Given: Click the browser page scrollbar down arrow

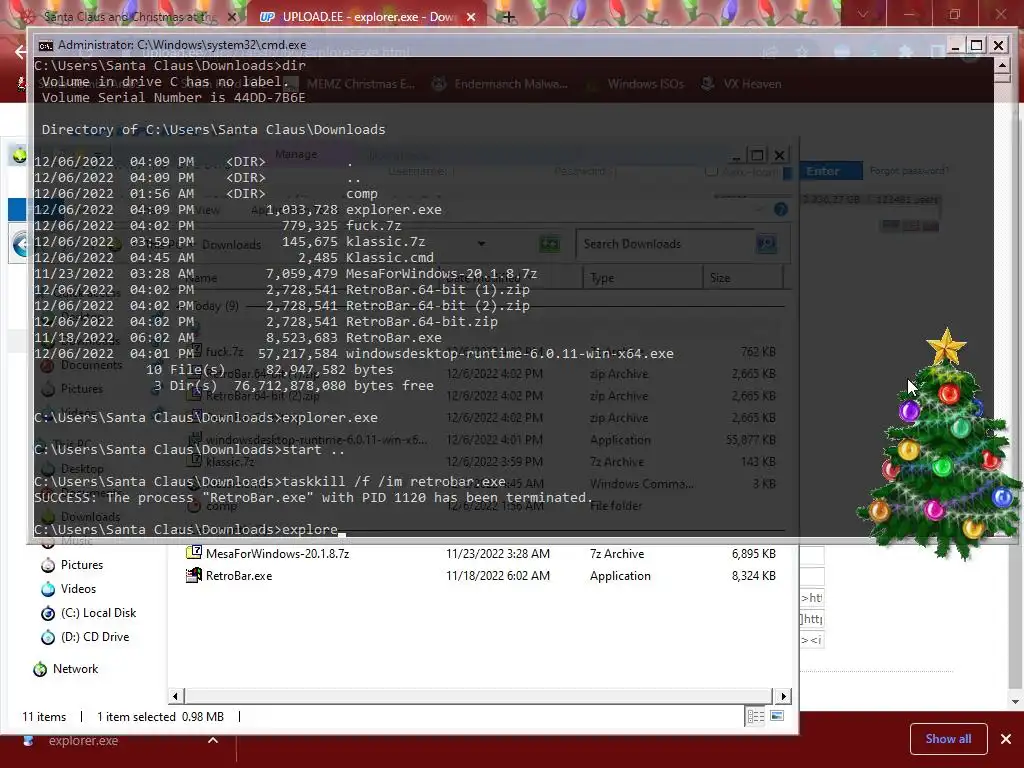Looking at the screenshot, I should (1015, 702).
